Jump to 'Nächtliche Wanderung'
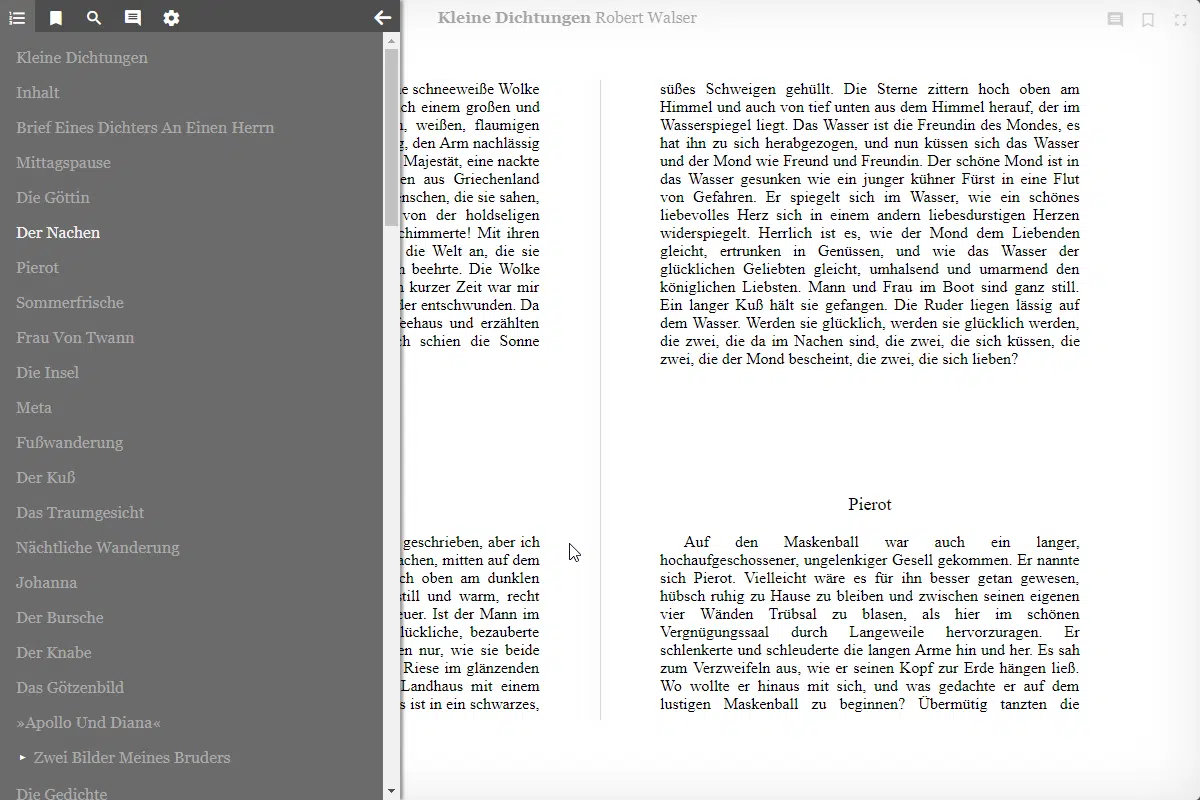This screenshot has height=800, width=1200. tap(98, 547)
